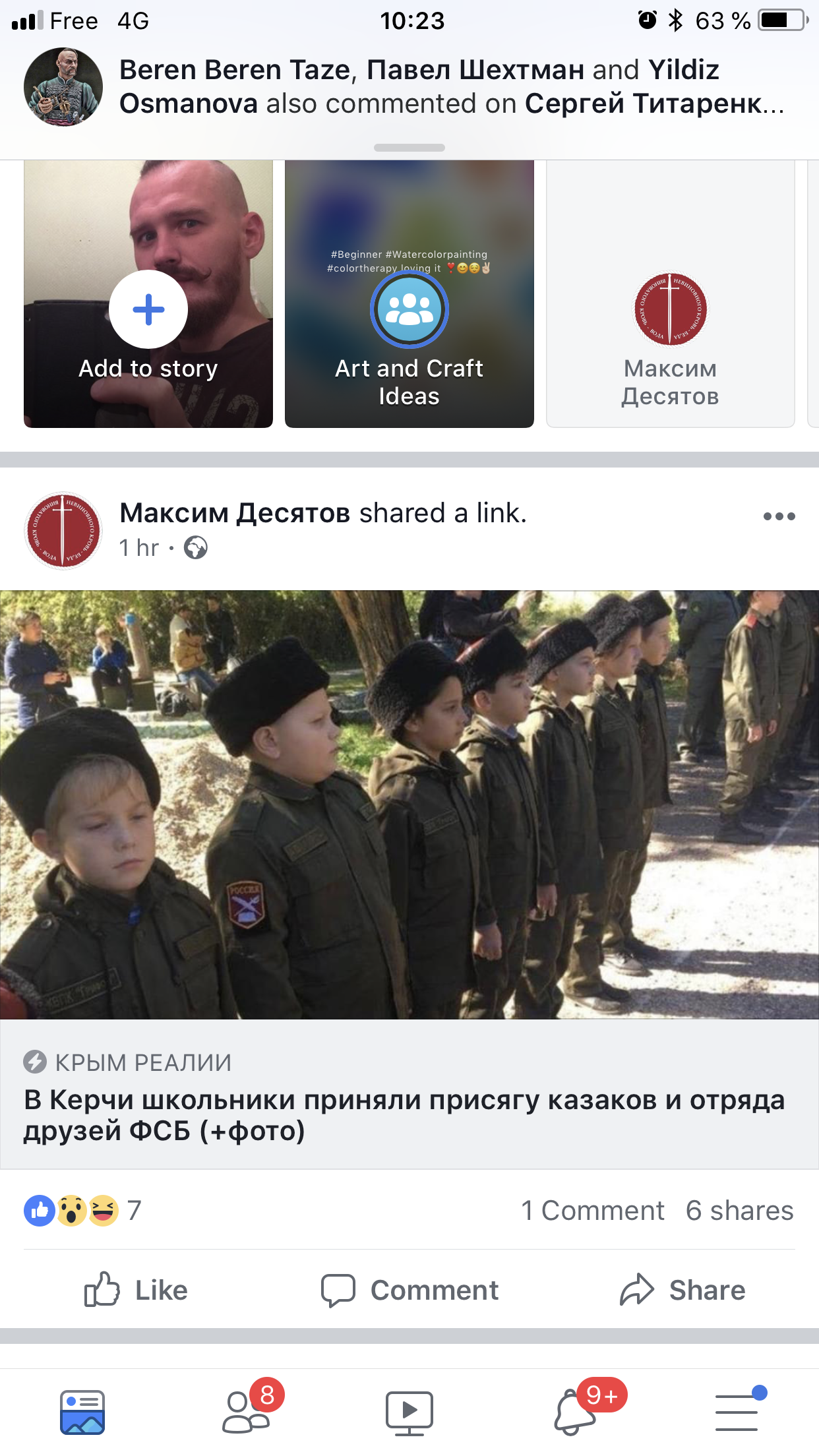Open the News Feed tab icon
The image size is (819, 1456).
(82, 1412)
